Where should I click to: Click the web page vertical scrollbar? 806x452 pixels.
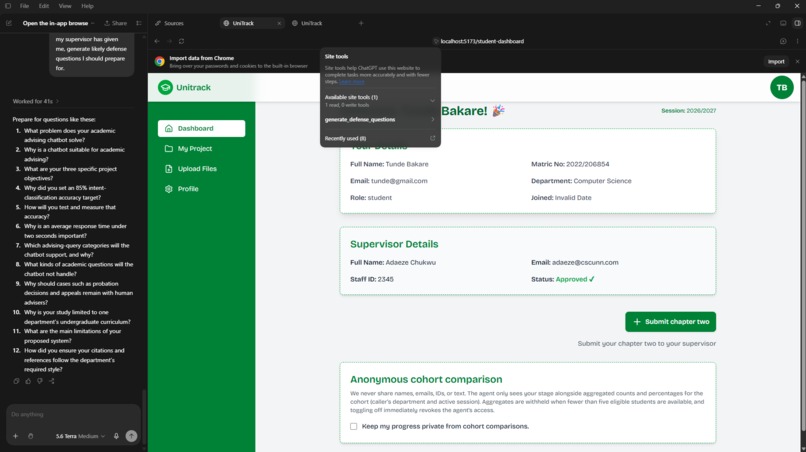(802, 257)
